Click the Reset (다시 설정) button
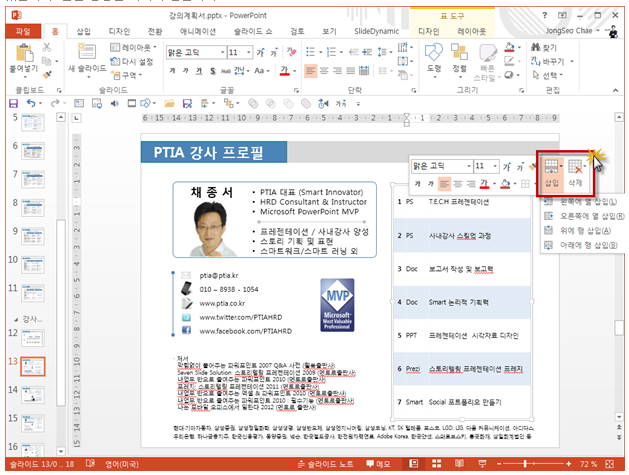This screenshot has width=629, height=475. (x=132, y=61)
